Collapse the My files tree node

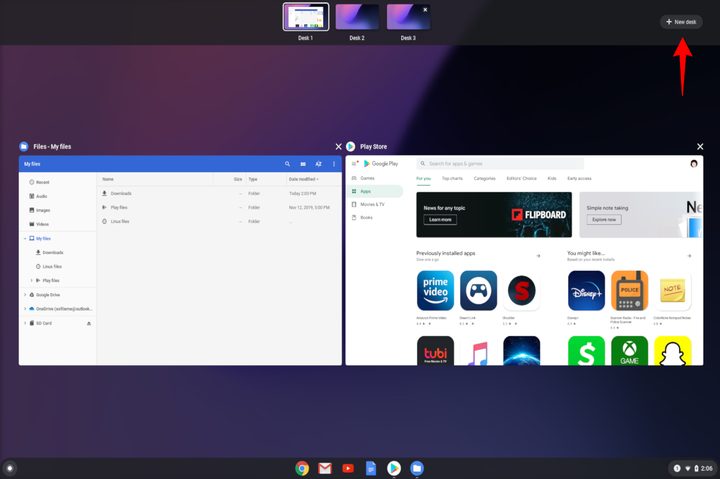coord(25,238)
